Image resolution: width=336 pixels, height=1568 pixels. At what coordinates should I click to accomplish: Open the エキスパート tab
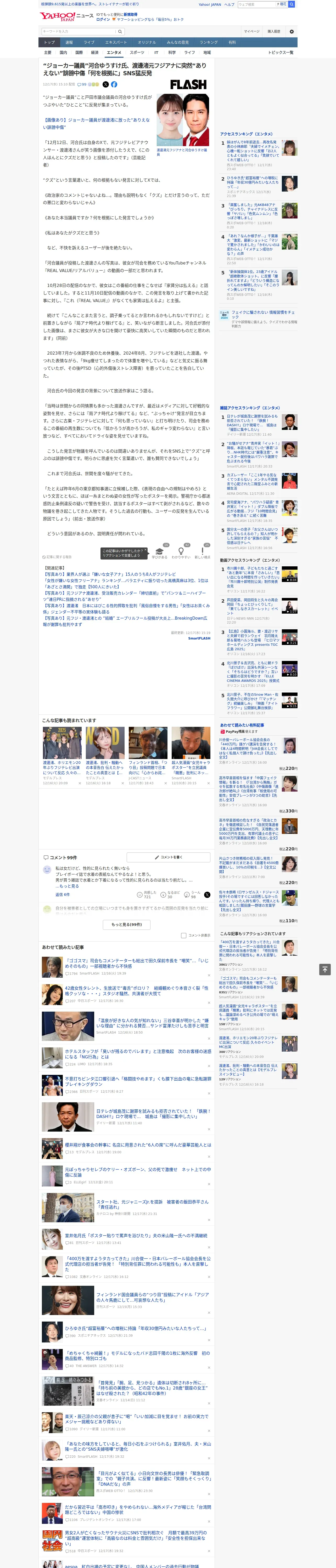point(116,43)
